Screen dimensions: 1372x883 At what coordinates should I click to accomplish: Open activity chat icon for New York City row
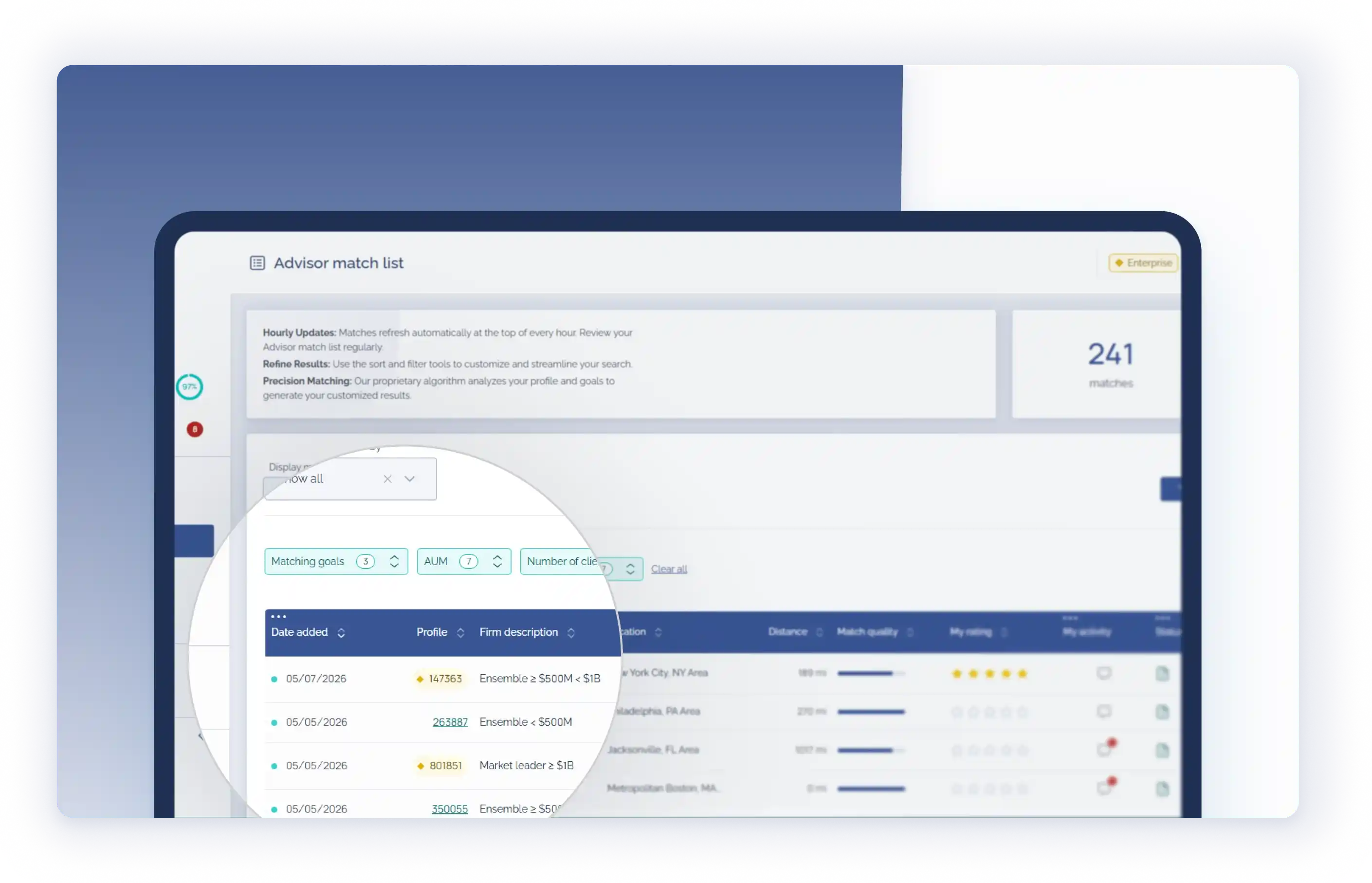click(x=1104, y=673)
